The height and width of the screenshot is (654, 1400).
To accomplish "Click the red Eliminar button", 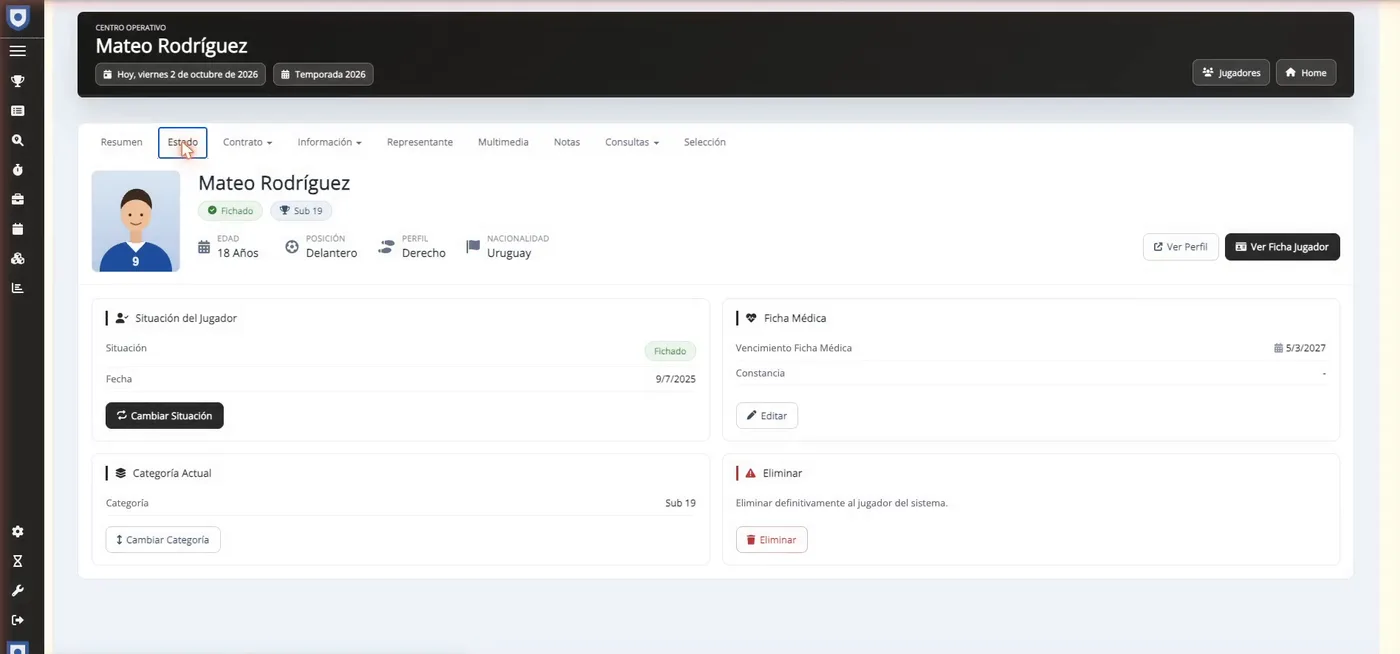I will tap(771, 539).
